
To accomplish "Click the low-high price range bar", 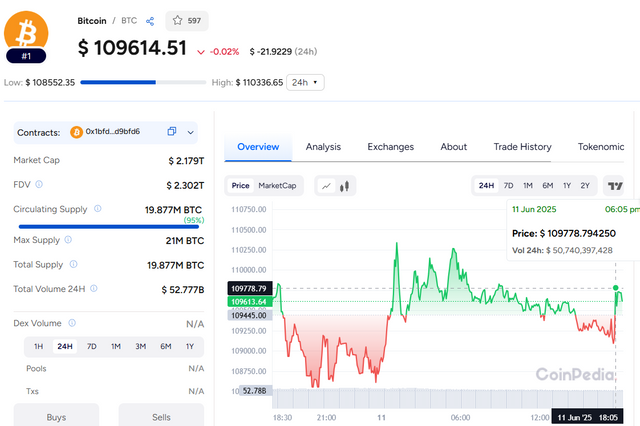I will pyautogui.click(x=143, y=82).
